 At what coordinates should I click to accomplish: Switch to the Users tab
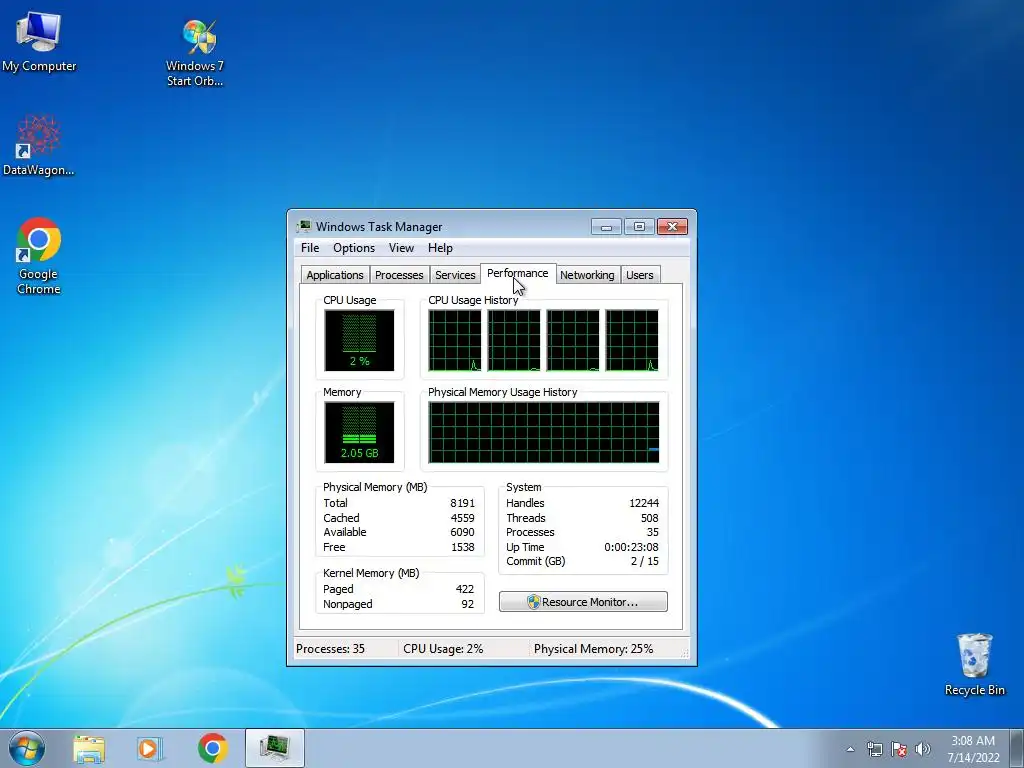coord(640,275)
